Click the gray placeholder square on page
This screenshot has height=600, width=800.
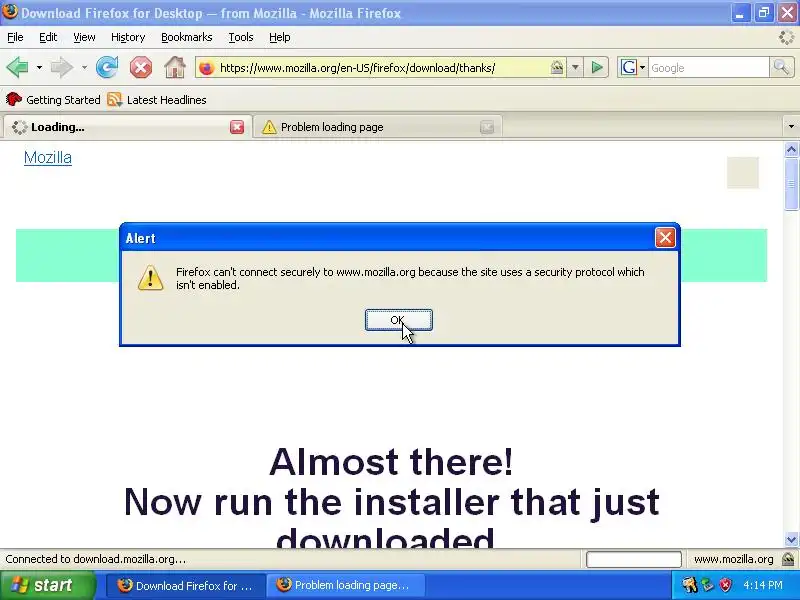tap(742, 172)
